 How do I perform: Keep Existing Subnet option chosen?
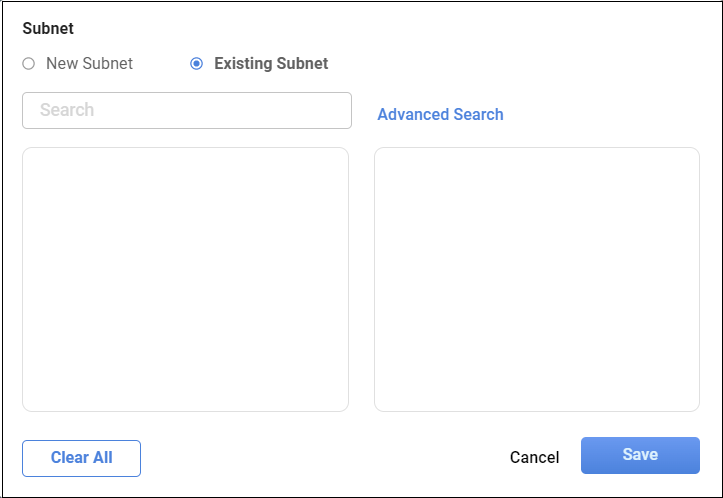click(x=196, y=63)
